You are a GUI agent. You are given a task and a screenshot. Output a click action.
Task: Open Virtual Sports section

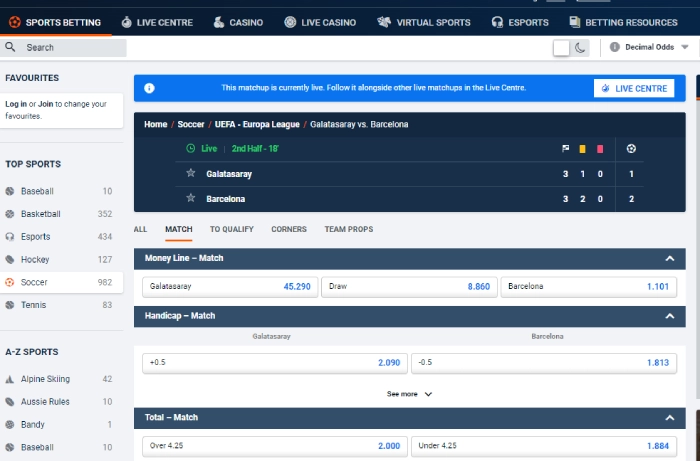(424, 22)
